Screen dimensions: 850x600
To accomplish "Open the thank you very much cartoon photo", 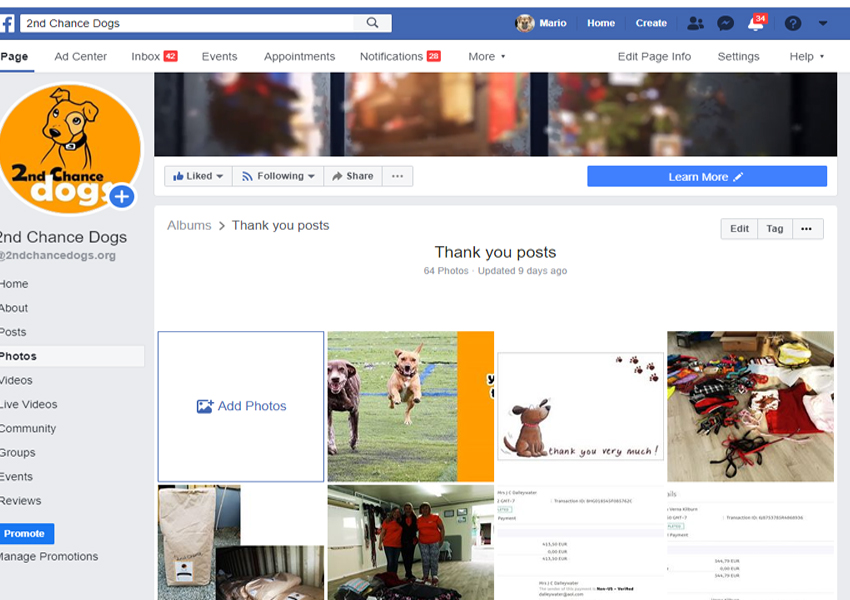I will pos(580,407).
